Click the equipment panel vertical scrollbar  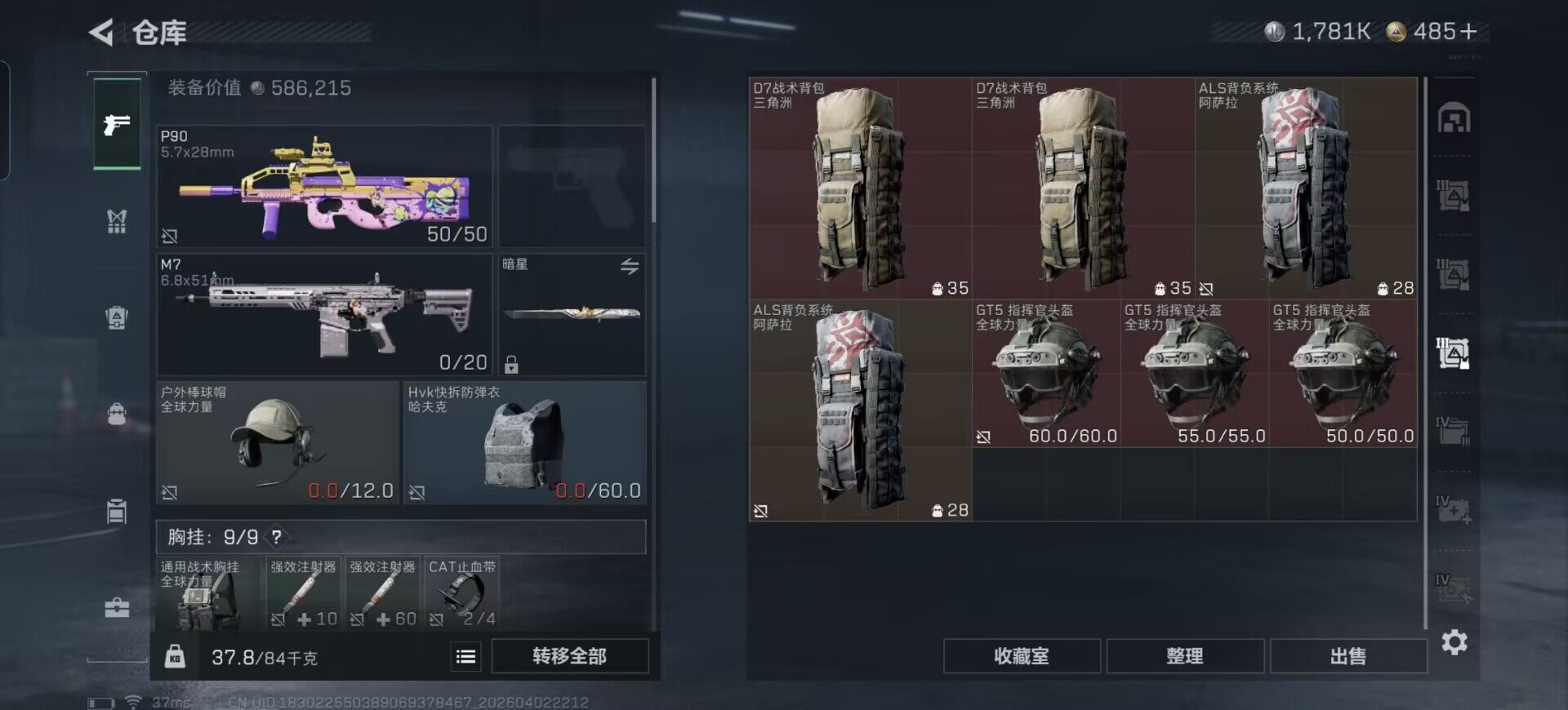click(x=653, y=151)
